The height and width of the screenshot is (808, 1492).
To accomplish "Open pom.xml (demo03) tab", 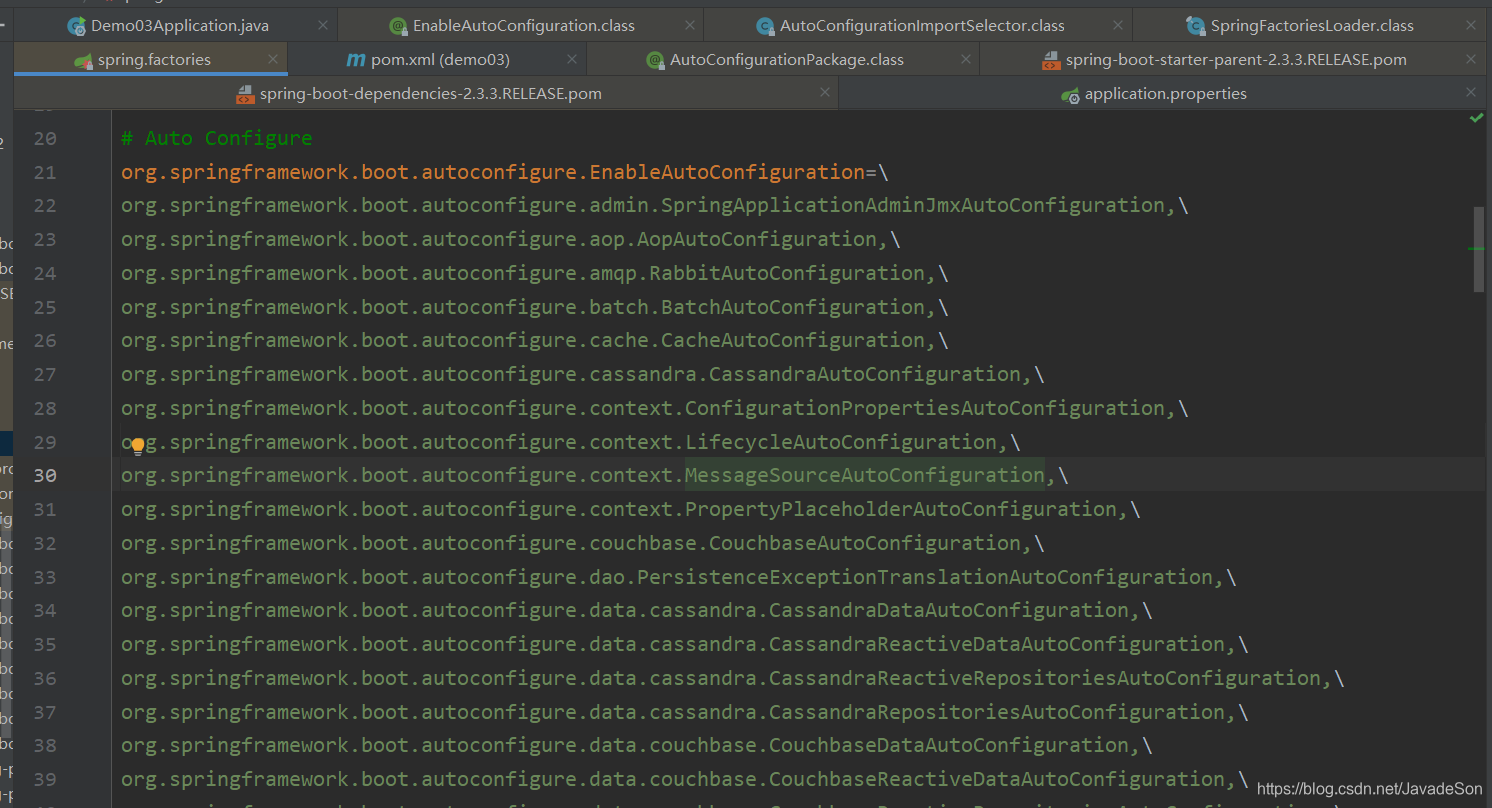I will pyautogui.click(x=438, y=59).
